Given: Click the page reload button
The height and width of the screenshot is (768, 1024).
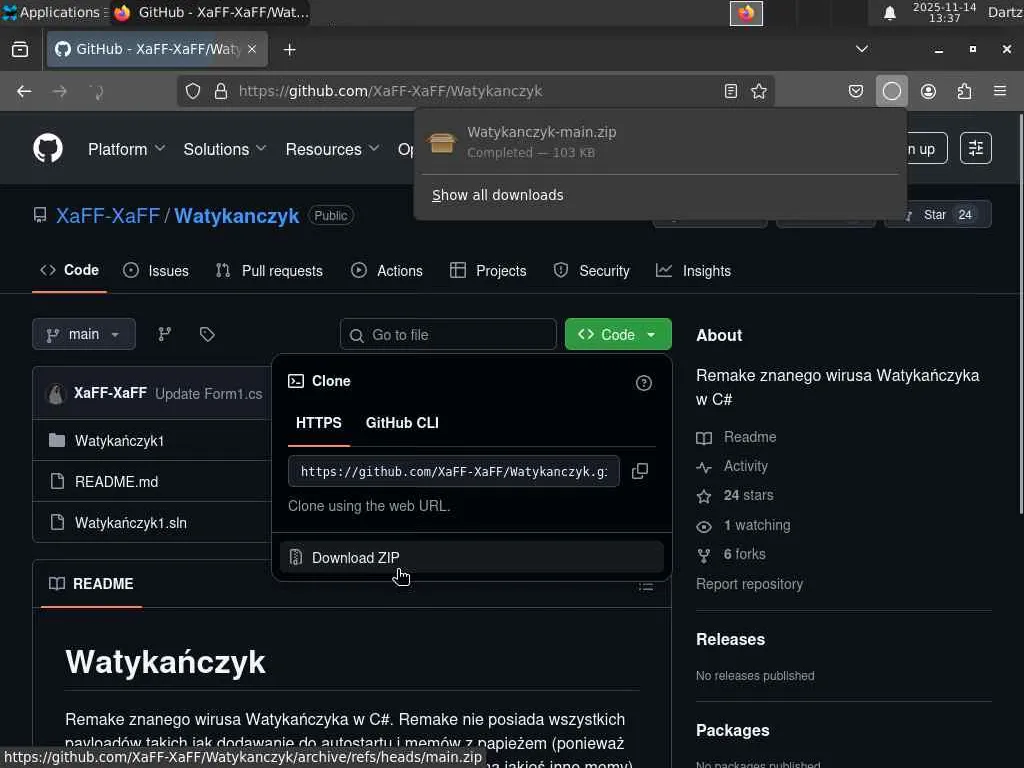Looking at the screenshot, I should 96,91.
